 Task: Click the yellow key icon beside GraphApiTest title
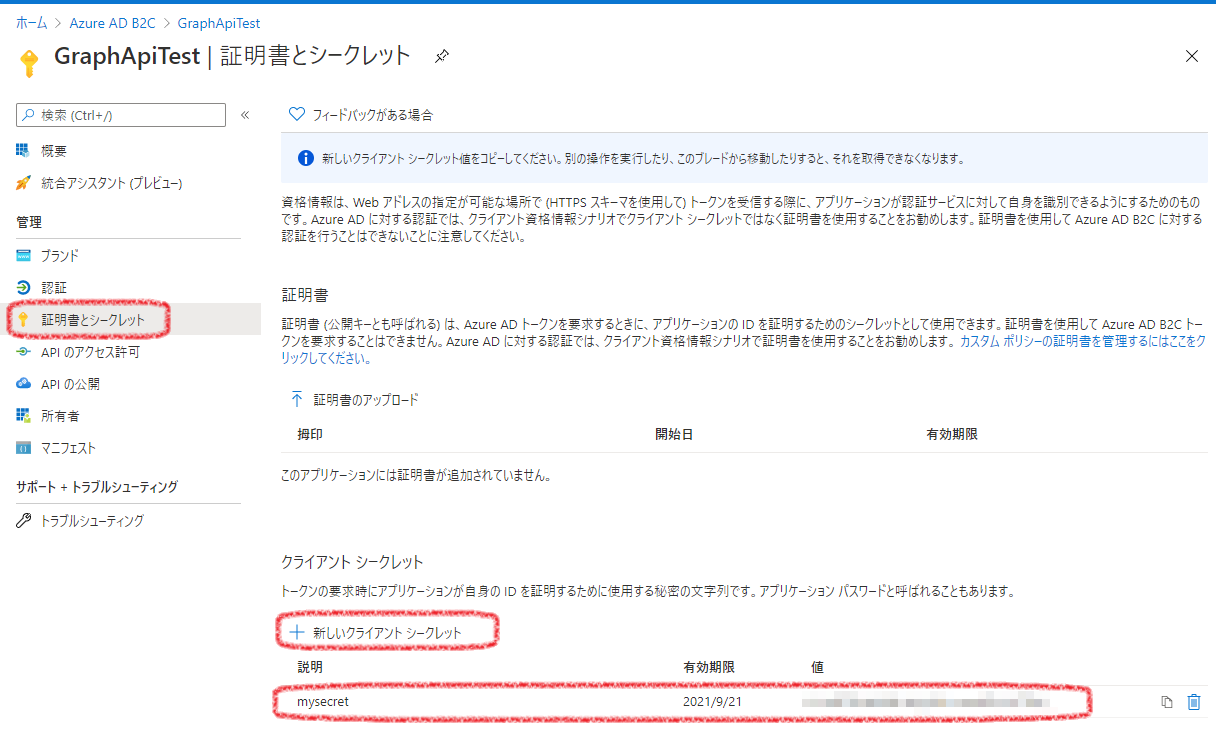point(30,61)
